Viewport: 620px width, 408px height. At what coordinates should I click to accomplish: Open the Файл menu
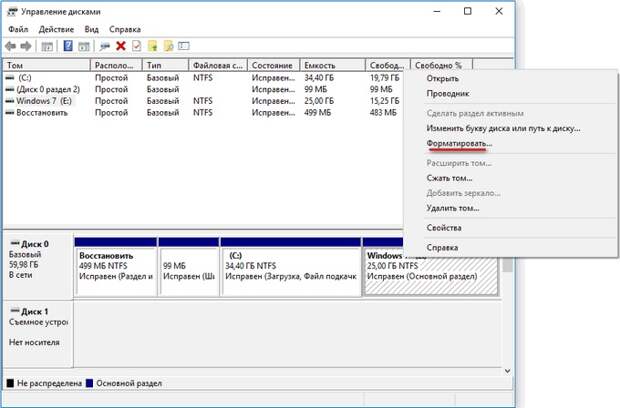coord(18,29)
